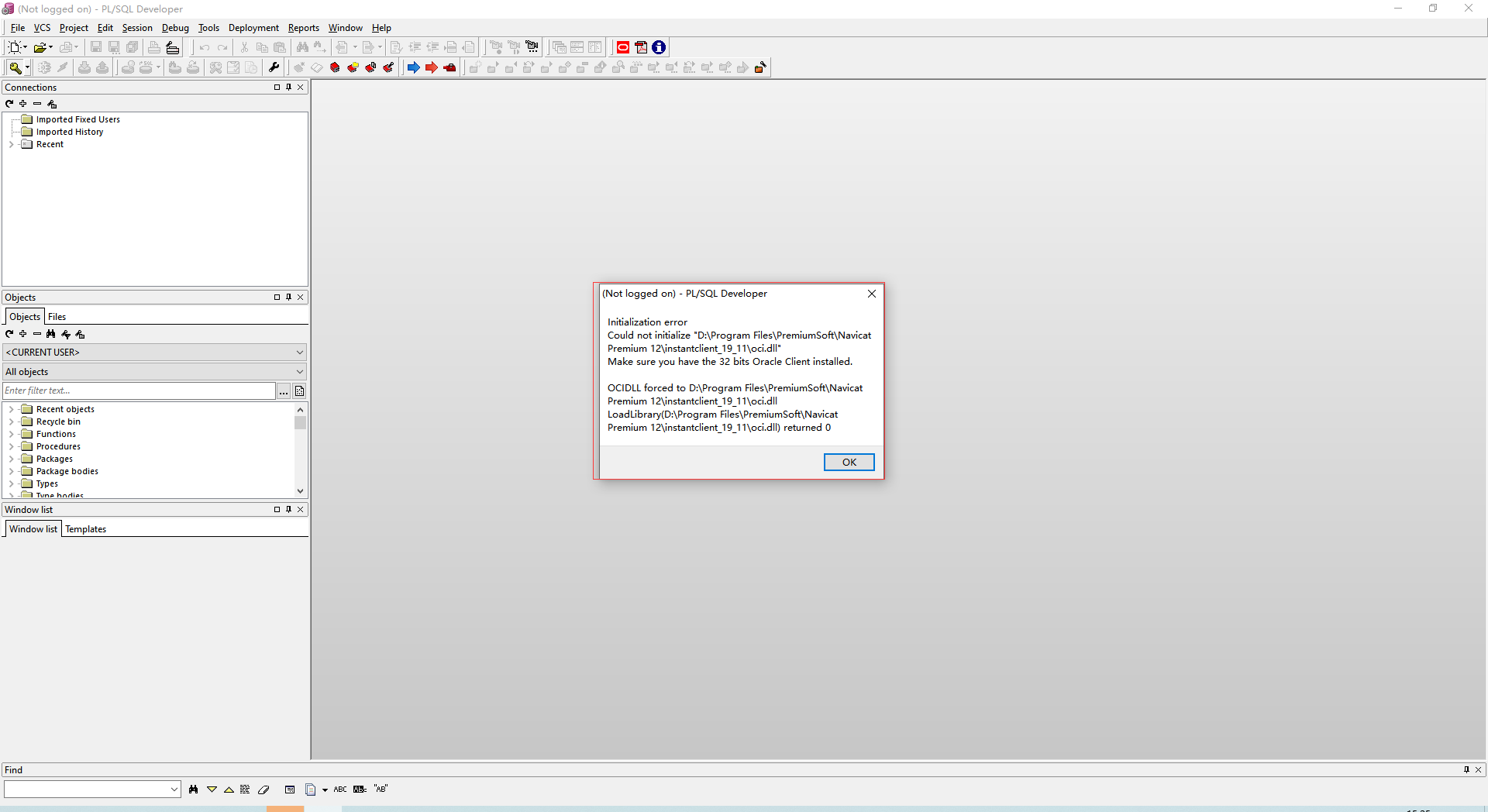The image size is (1488, 812).
Task: Click eraser clear highlights icon in Find bar
Action: 263,790
